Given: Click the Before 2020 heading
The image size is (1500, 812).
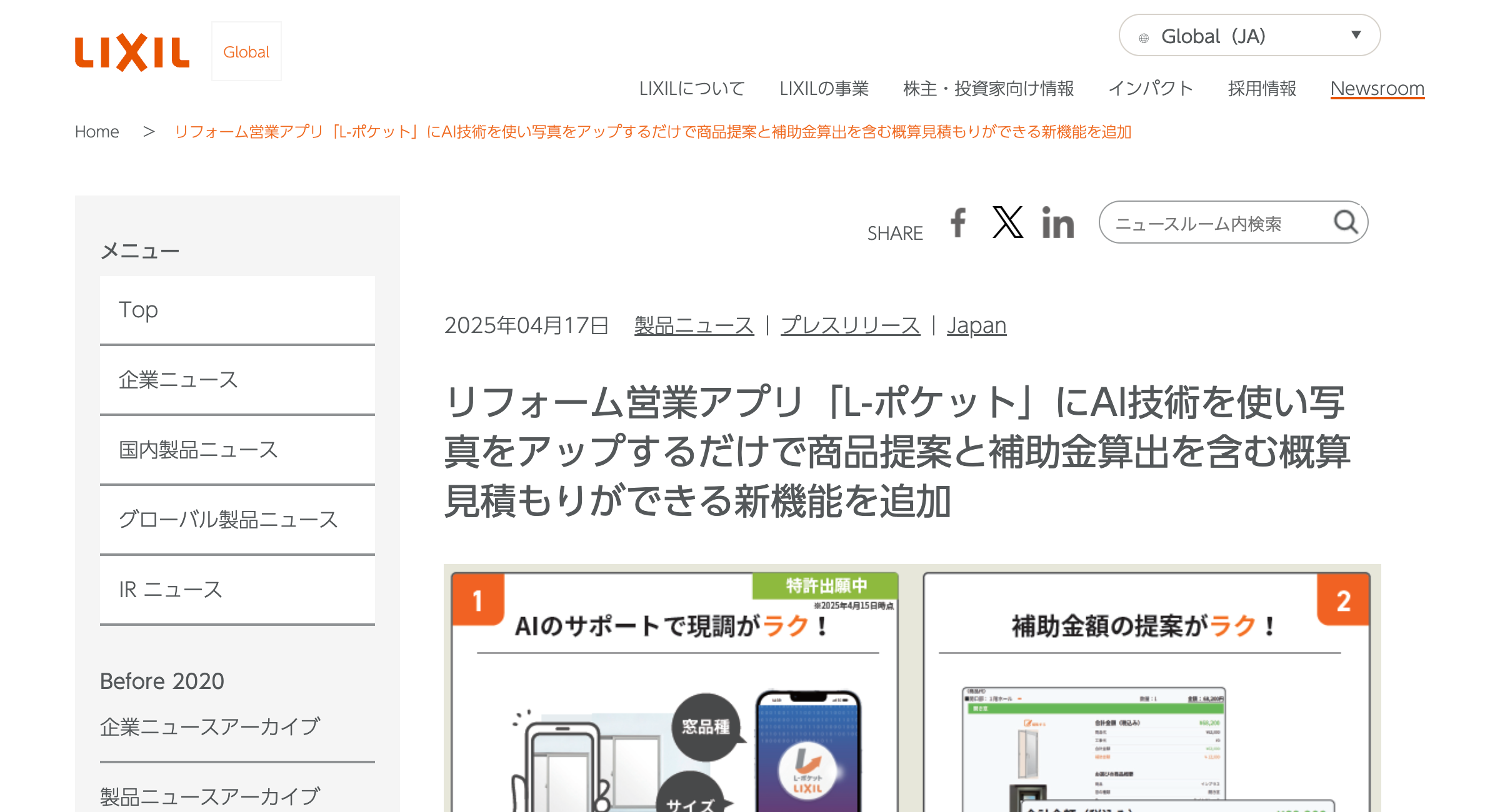Looking at the screenshot, I should pyautogui.click(x=162, y=681).
